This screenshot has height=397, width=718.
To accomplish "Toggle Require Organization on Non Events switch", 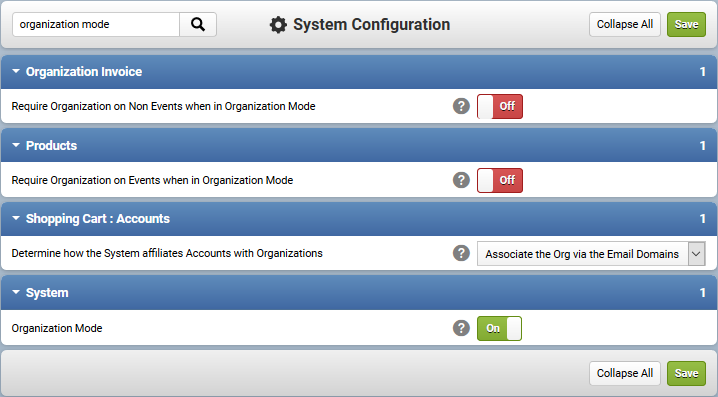I will [x=500, y=106].
